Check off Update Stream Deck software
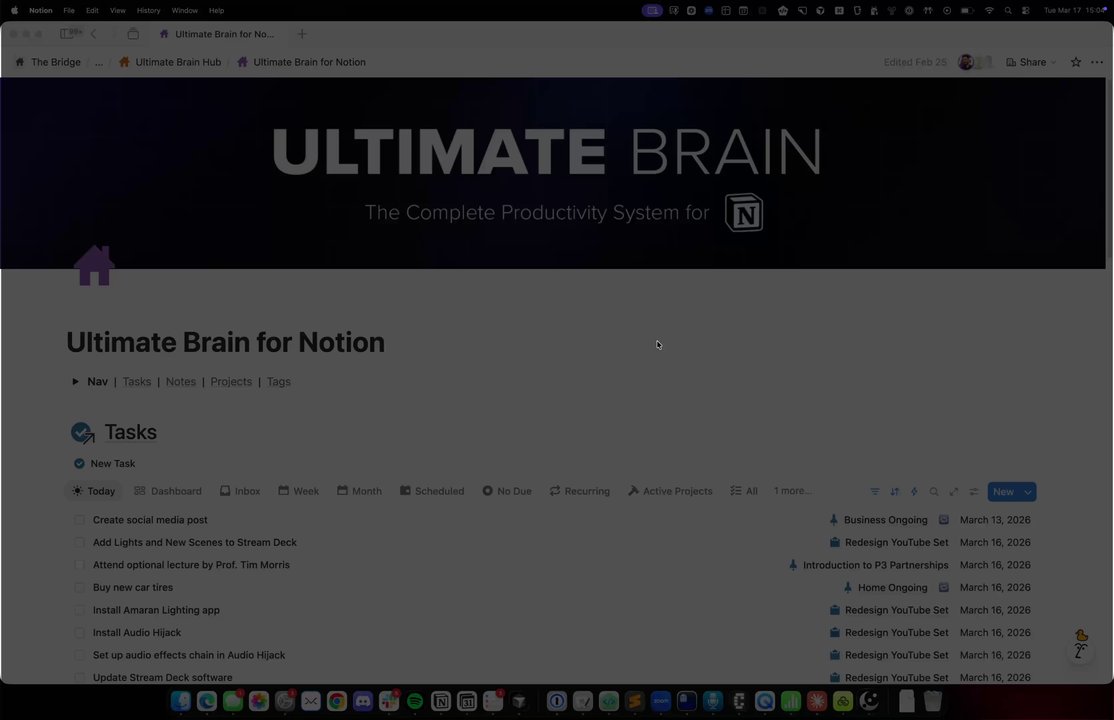Viewport: 1114px width, 720px height. pyautogui.click(x=80, y=677)
